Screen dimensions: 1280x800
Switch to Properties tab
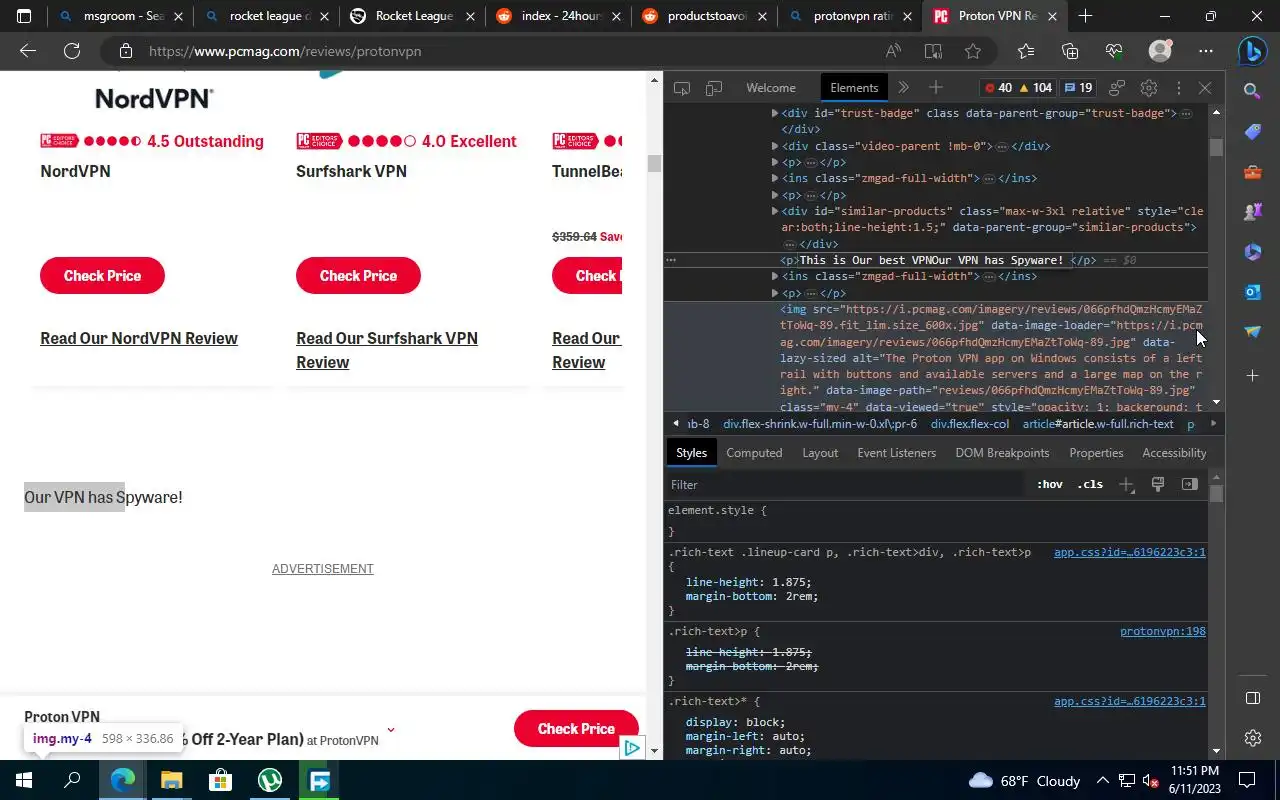(x=1096, y=453)
